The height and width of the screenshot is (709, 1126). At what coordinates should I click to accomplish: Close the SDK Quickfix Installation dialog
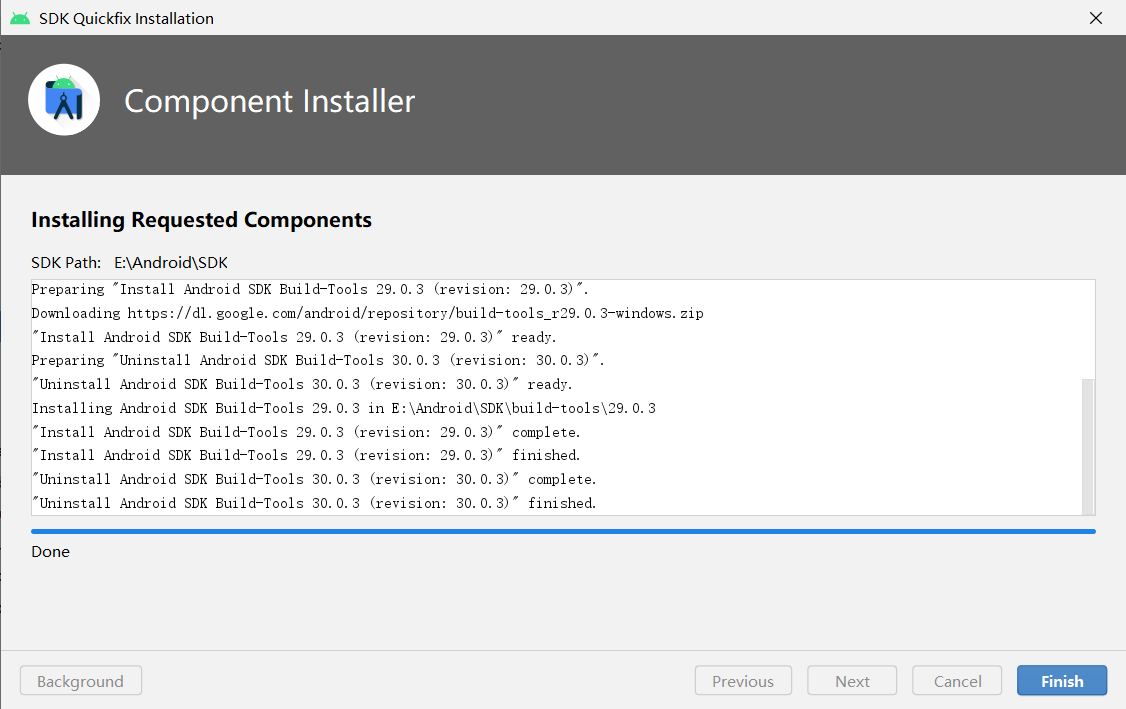tap(1095, 17)
